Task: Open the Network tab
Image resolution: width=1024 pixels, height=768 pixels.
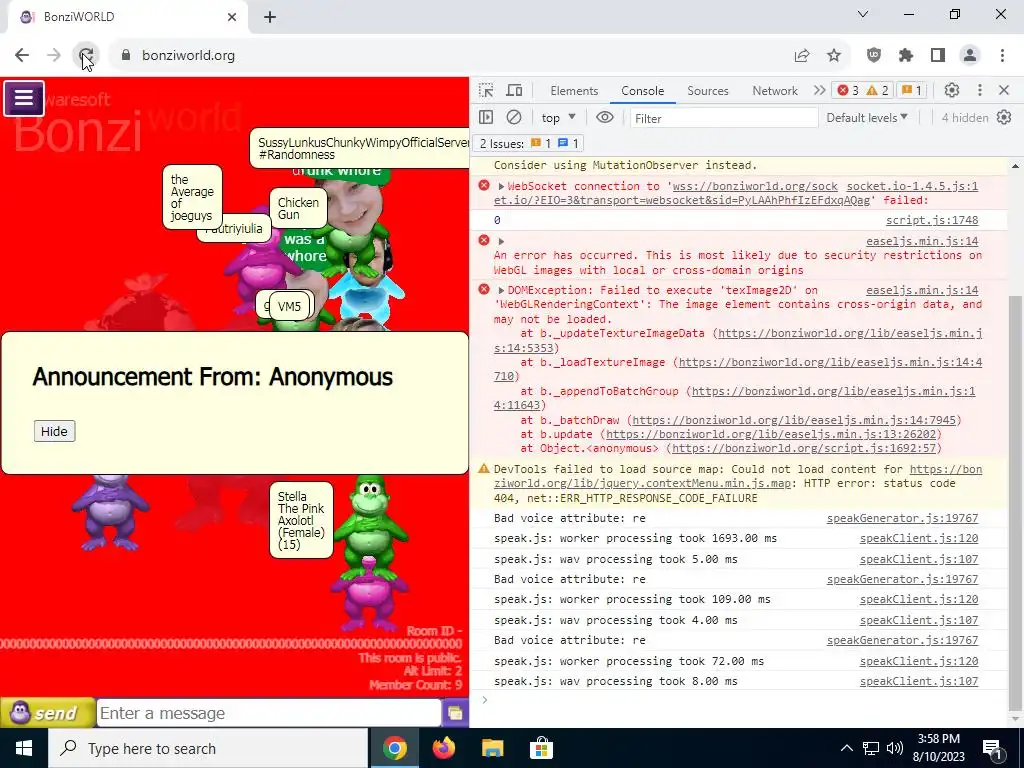Action: coord(775,91)
